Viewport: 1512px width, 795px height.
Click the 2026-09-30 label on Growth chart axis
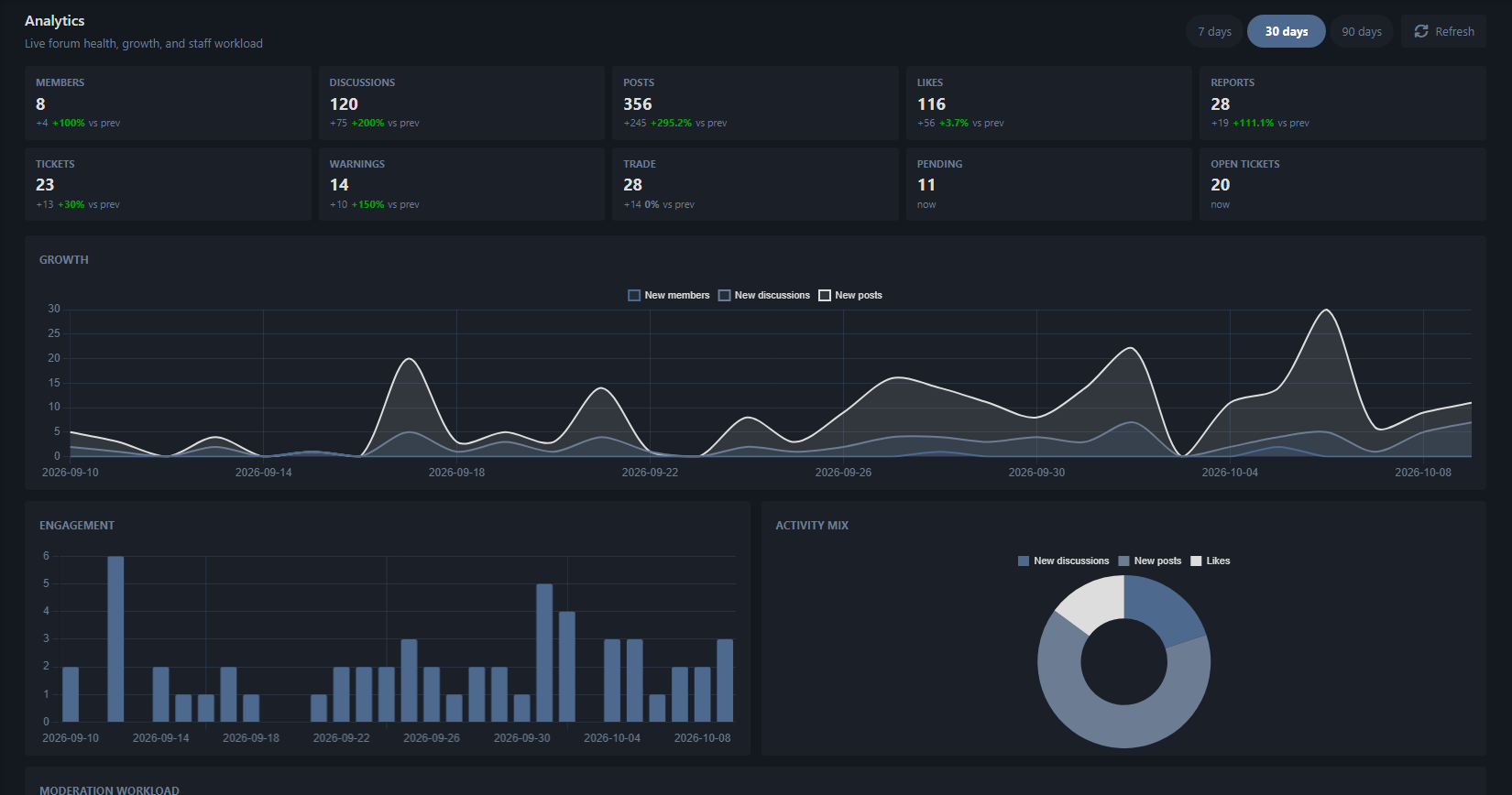(x=1036, y=473)
